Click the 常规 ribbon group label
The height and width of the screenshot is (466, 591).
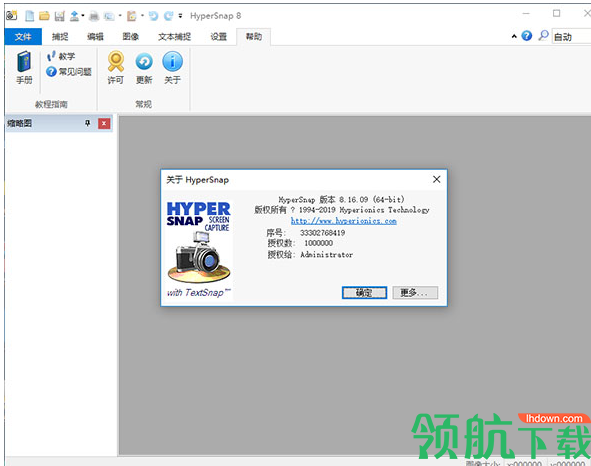[x=144, y=104]
